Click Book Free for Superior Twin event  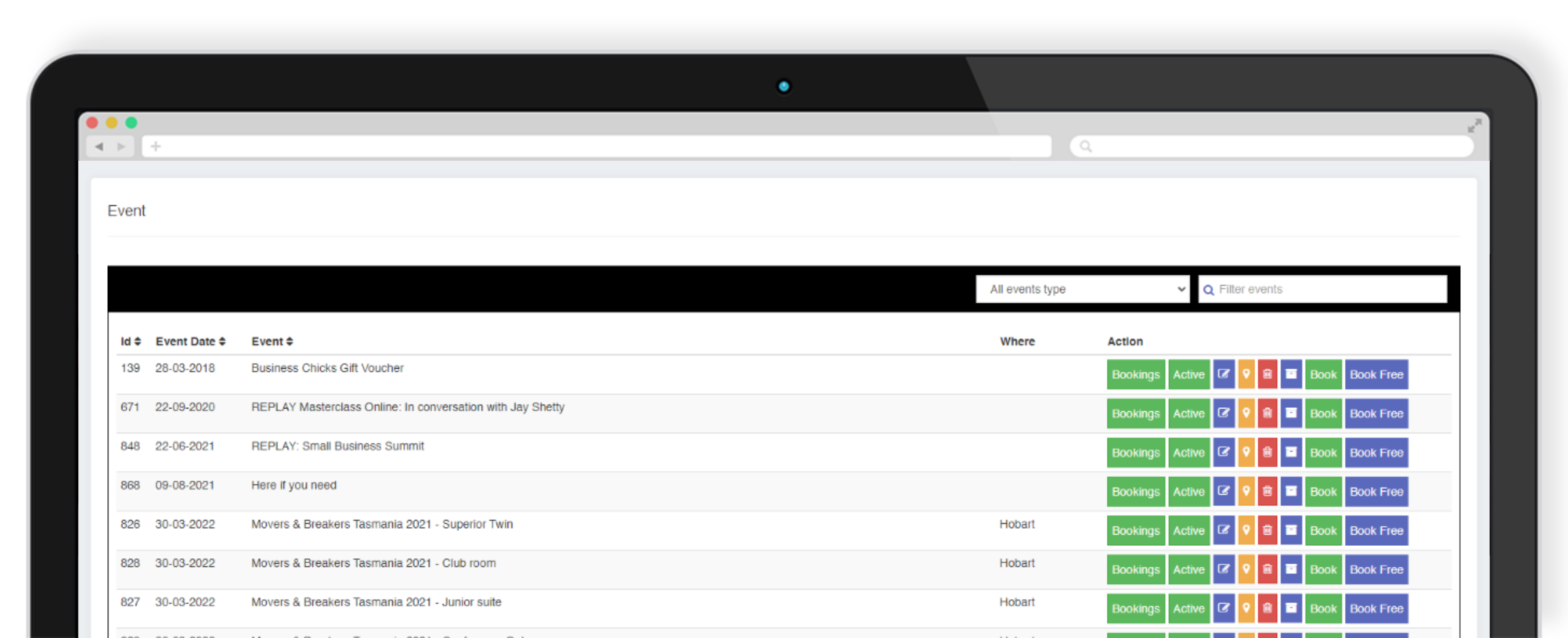tap(1377, 530)
